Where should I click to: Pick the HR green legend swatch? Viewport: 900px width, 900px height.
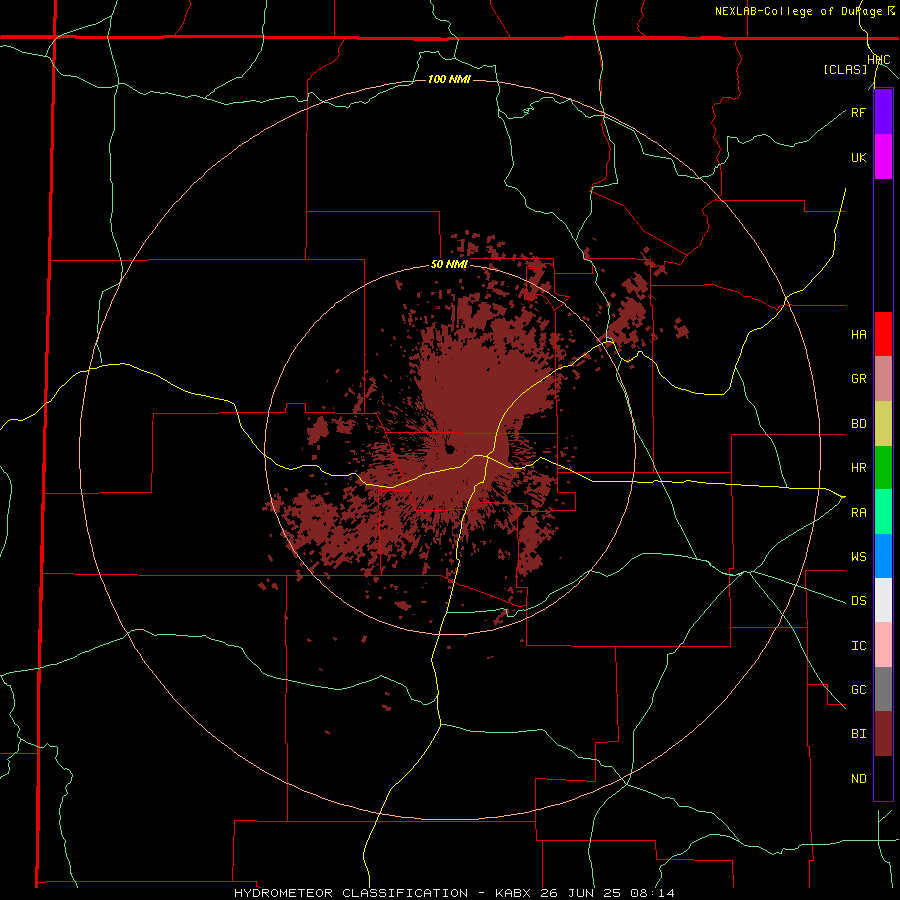[883, 468]
